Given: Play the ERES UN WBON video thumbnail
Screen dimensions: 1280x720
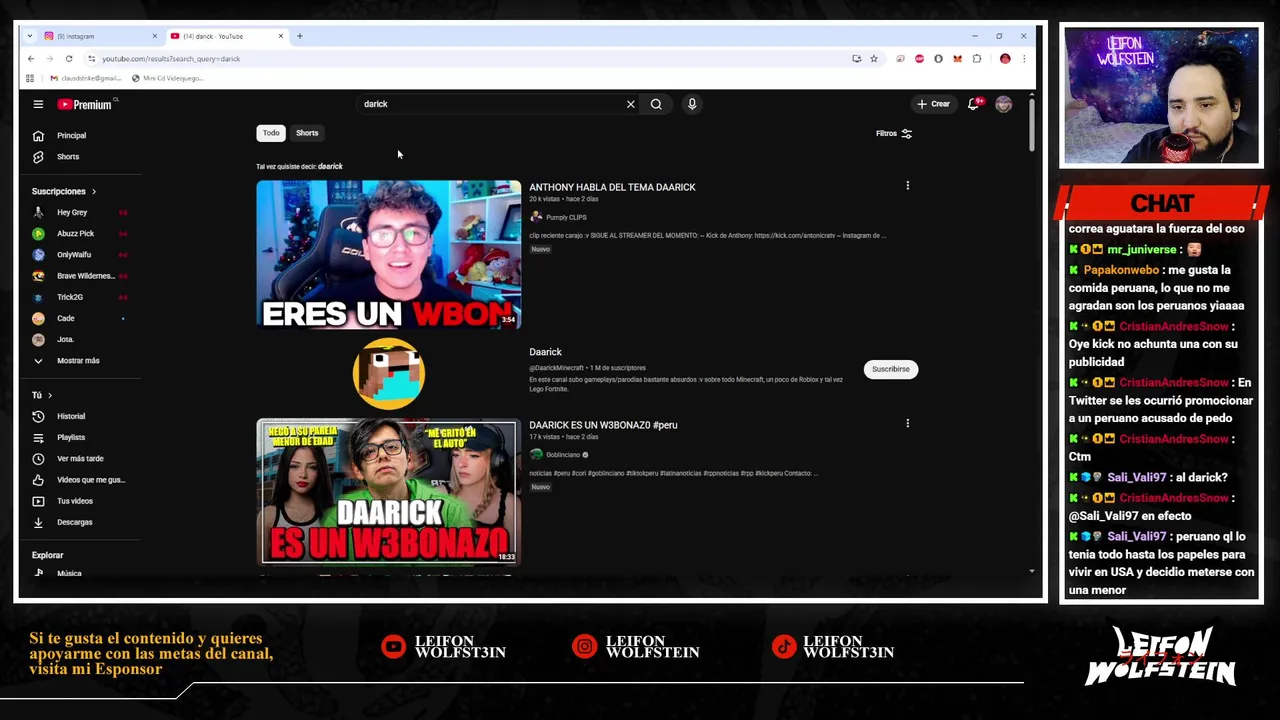Looking at the screenshot, I should tap(388, 254).
